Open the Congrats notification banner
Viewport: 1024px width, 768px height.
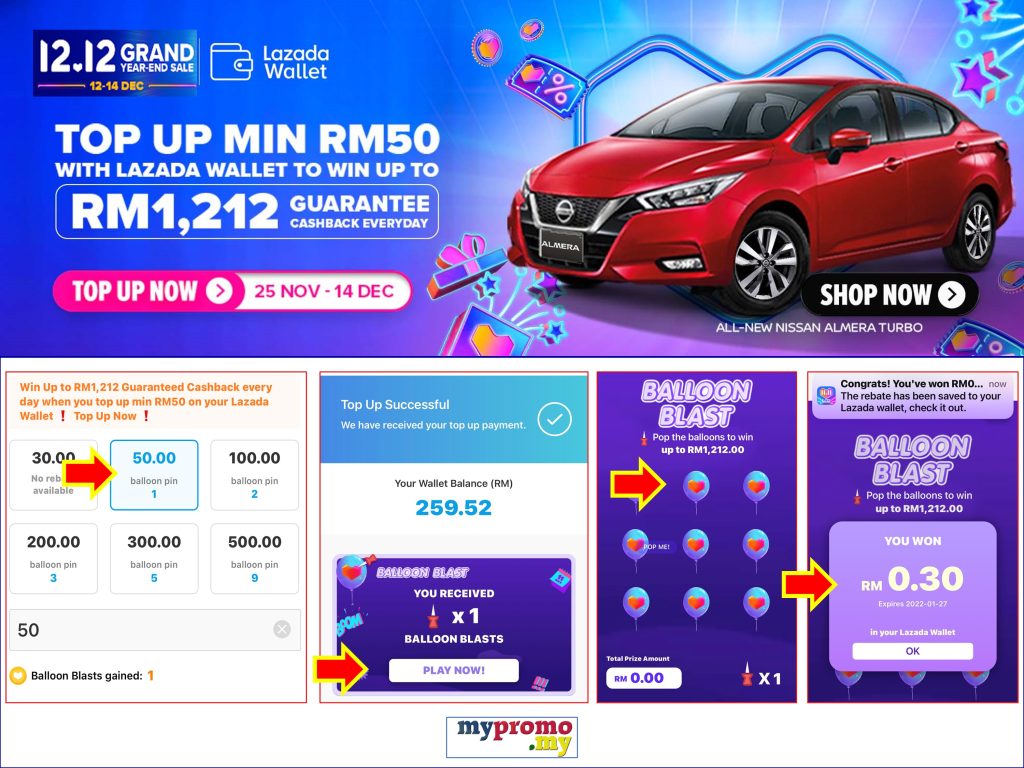coord(912,396)
